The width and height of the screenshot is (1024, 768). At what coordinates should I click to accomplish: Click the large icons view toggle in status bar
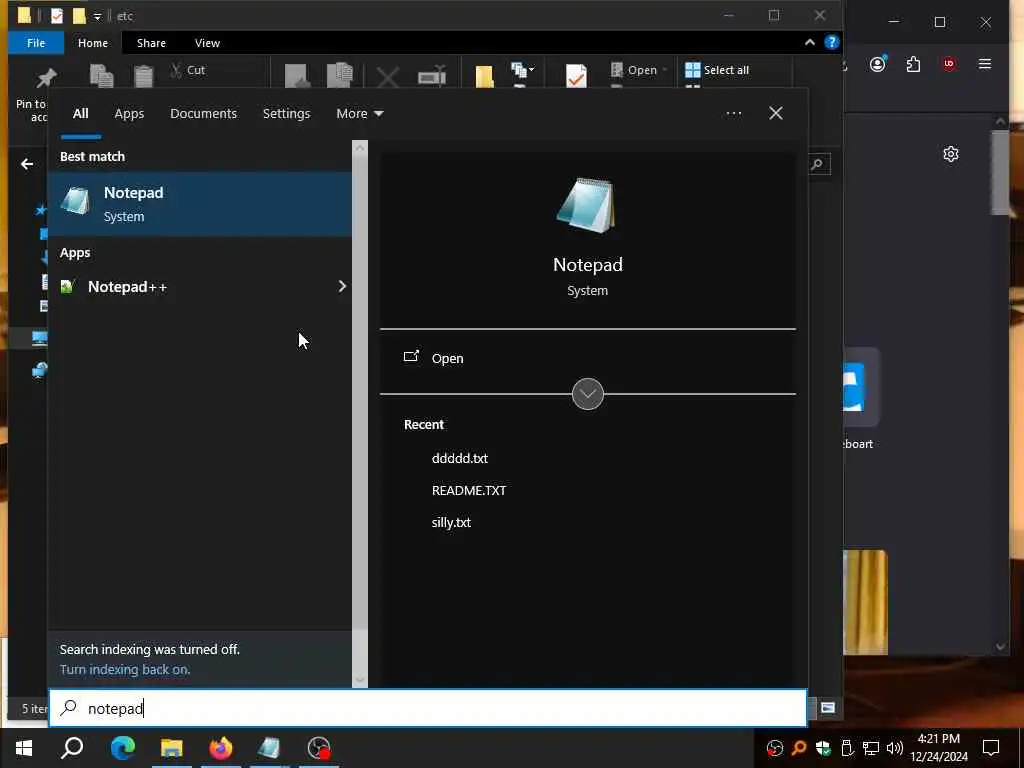point(827,708)
